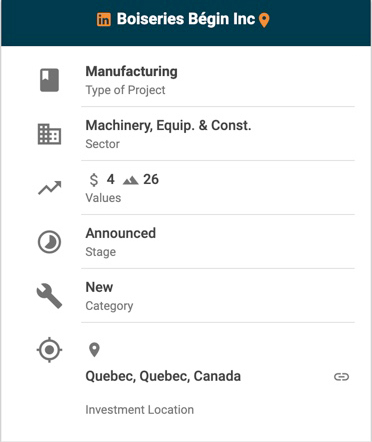Screen dimensions: 372x442
Task: Select the Announced stage entry
Action: (218, 242)
